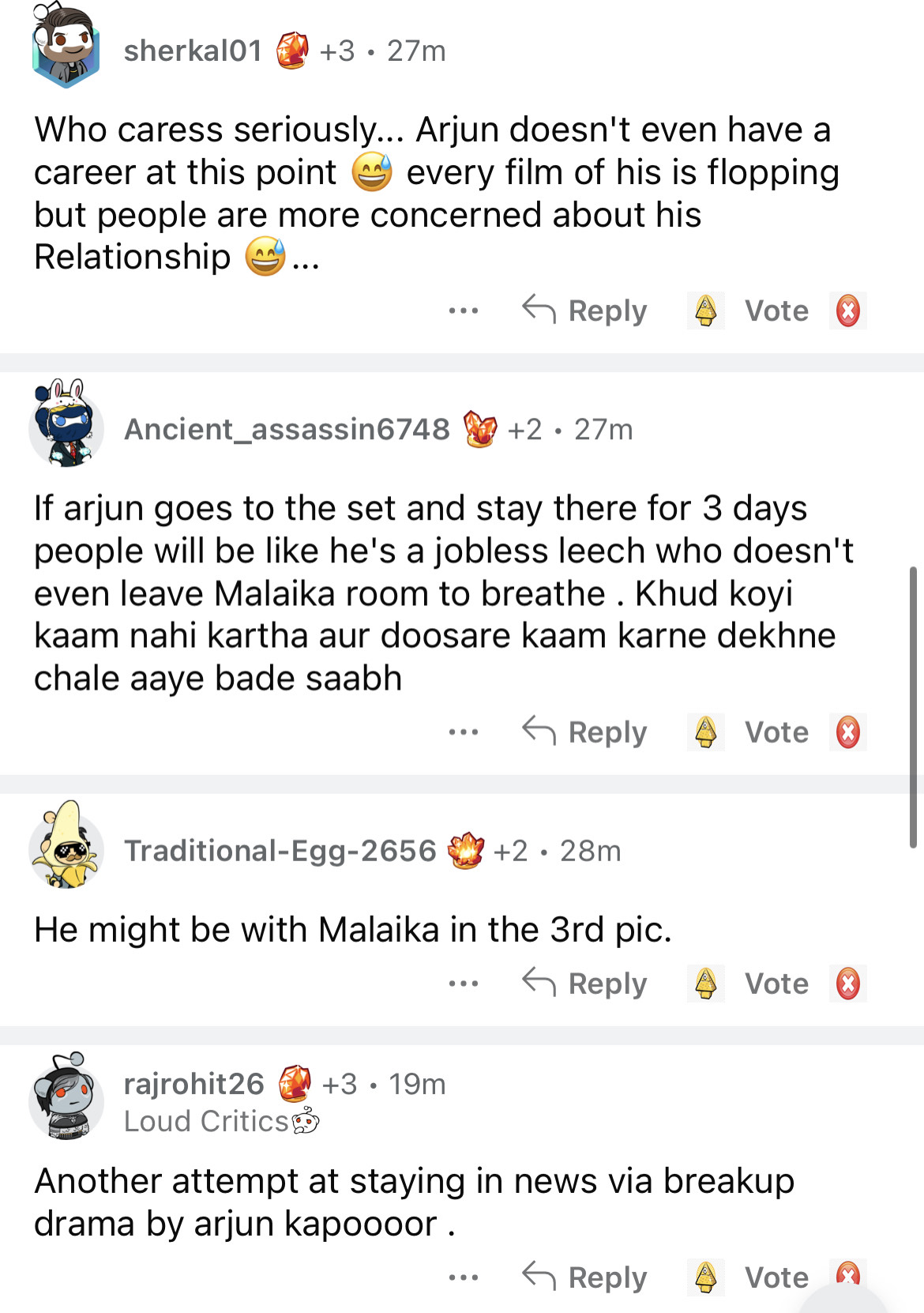Screen dimensions: 924x1313
Task: Open rajrohit26's user profile link
Action: point(194,1084)
